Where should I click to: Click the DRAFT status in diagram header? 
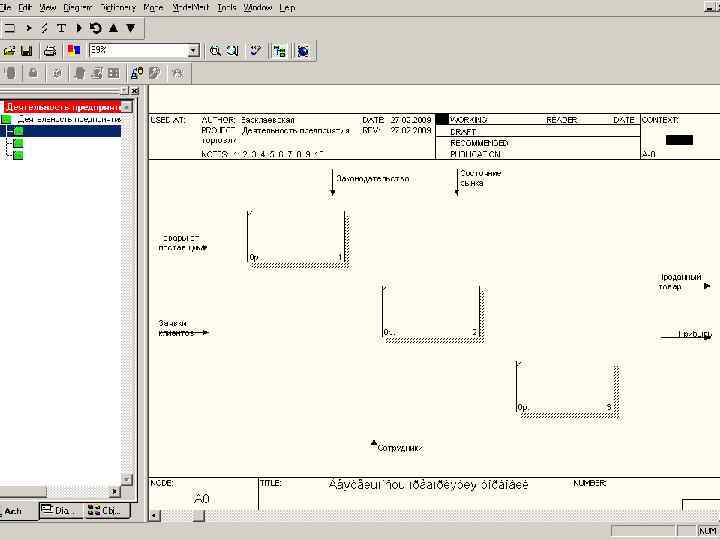[x=463, y=132]
